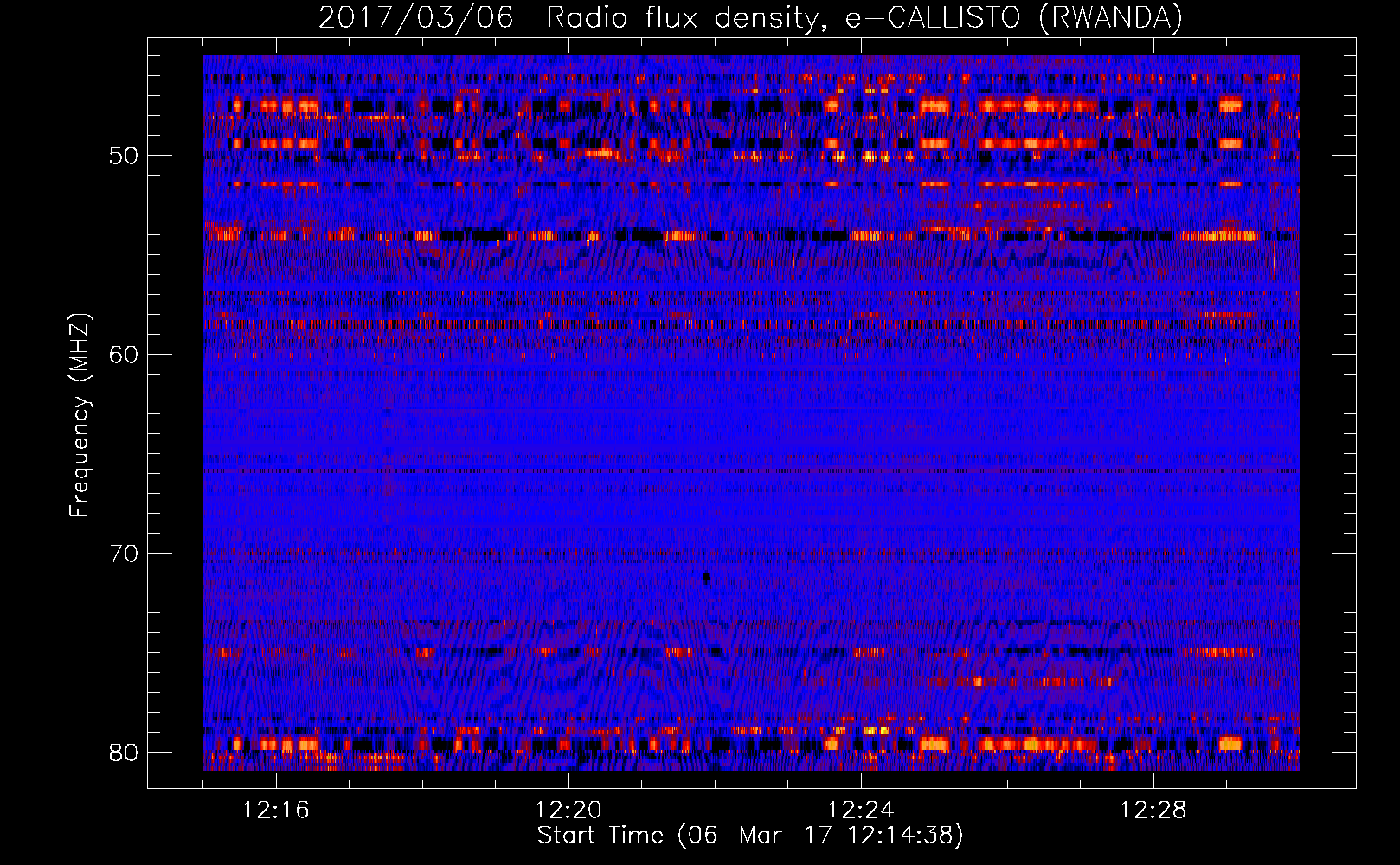Click the frequency tick label '70'

[124, 554]
